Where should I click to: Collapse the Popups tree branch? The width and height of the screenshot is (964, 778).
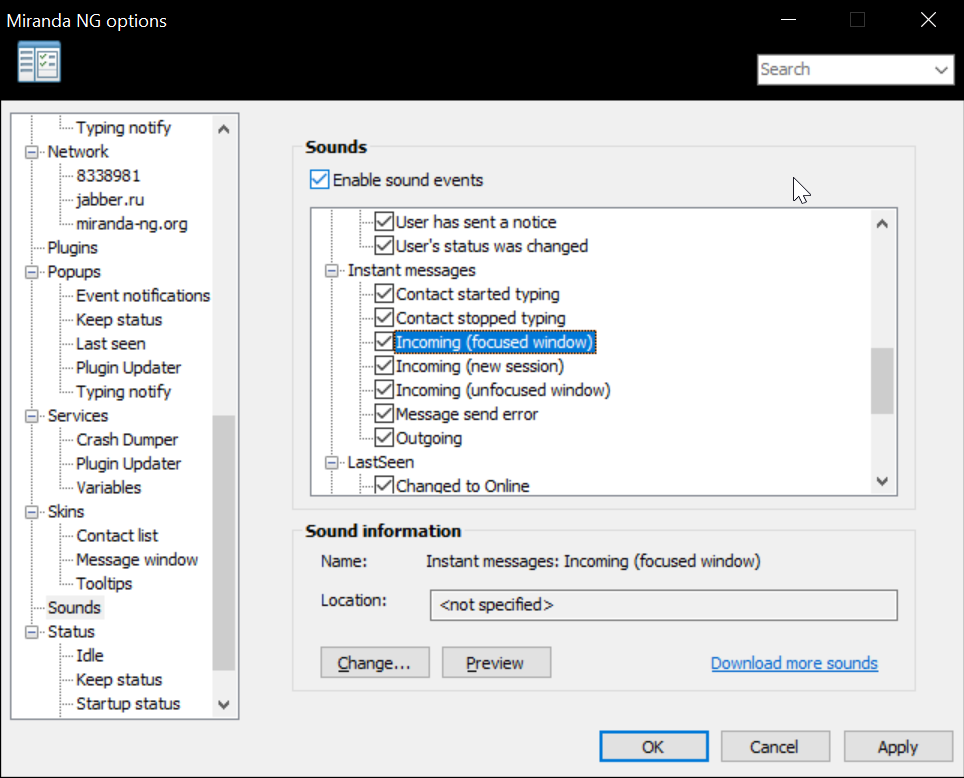coord(30,271)
